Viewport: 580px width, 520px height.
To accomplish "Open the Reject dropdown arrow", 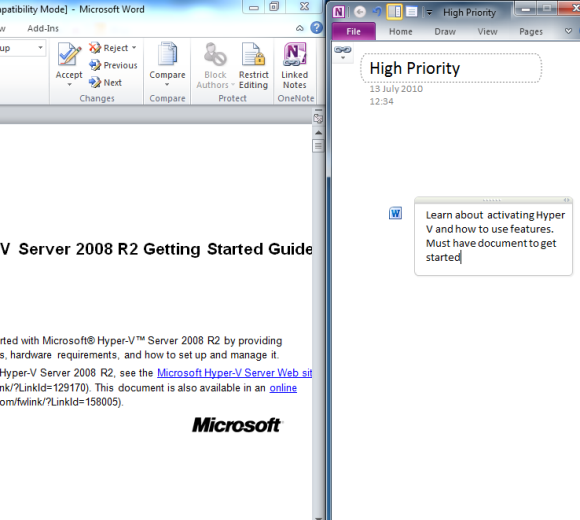I will coord(134,48).
